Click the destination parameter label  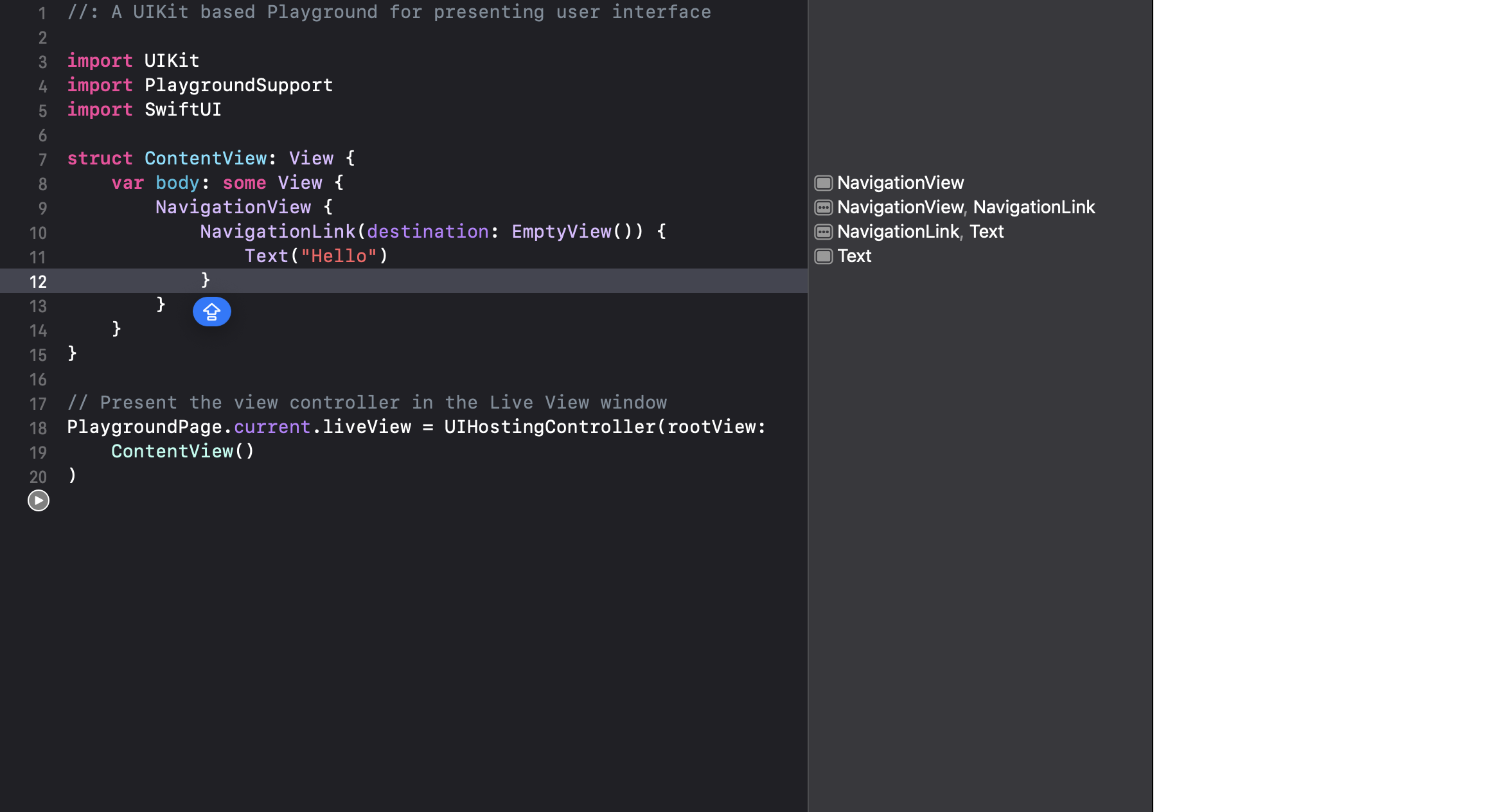coord(427,232)
